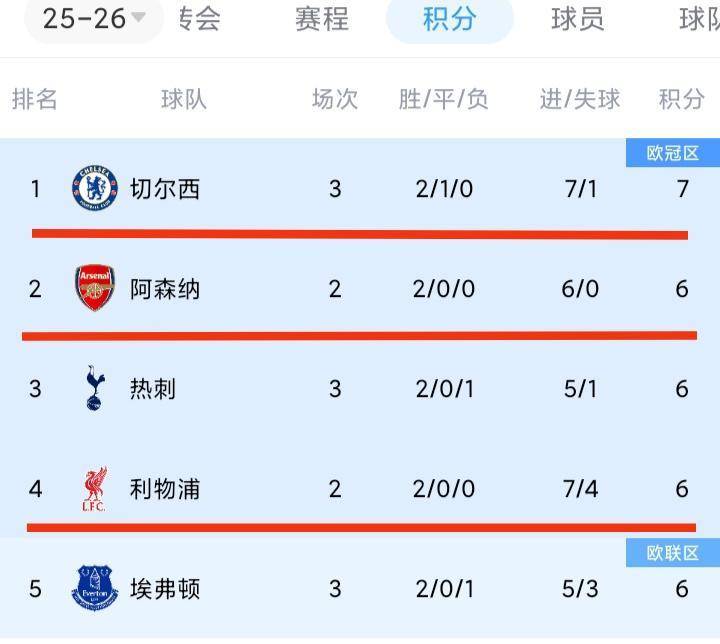Click the 欧联区 zone label
Image resolution: width=720 pixels, height=644 pixels.
[672, 553]
